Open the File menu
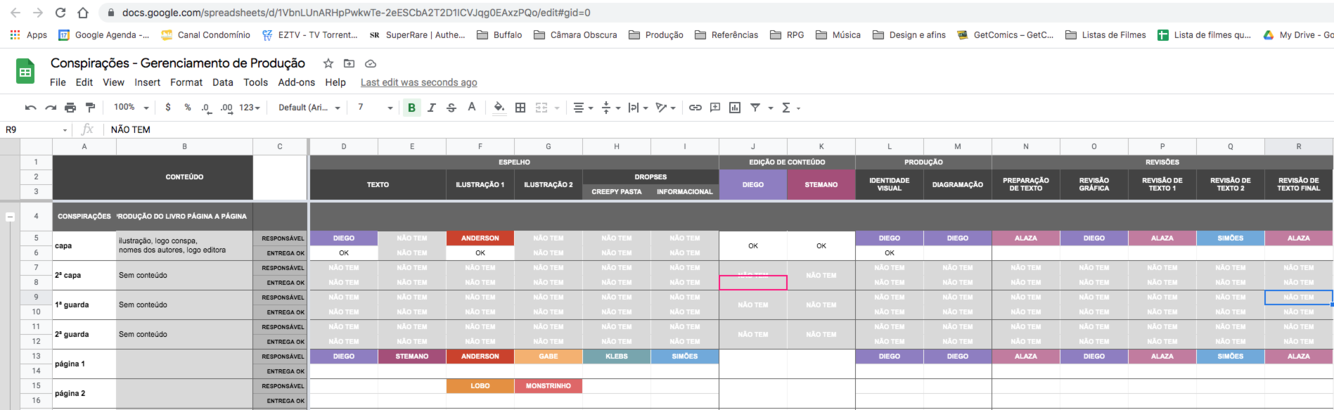 [x=58, y=82]
